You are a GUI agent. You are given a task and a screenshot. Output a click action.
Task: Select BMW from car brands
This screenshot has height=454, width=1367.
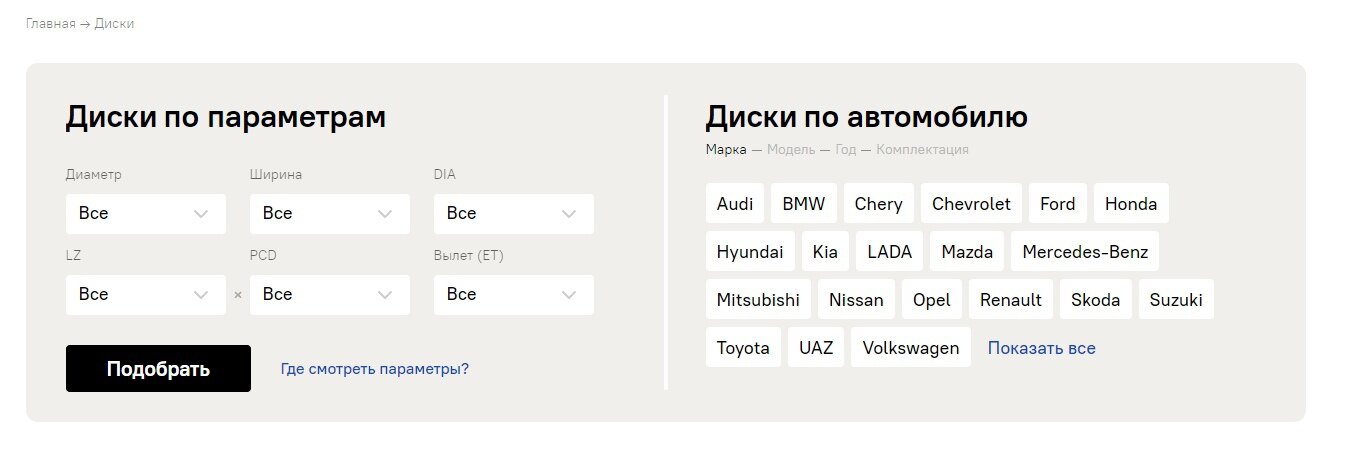[x=804, y=204]
